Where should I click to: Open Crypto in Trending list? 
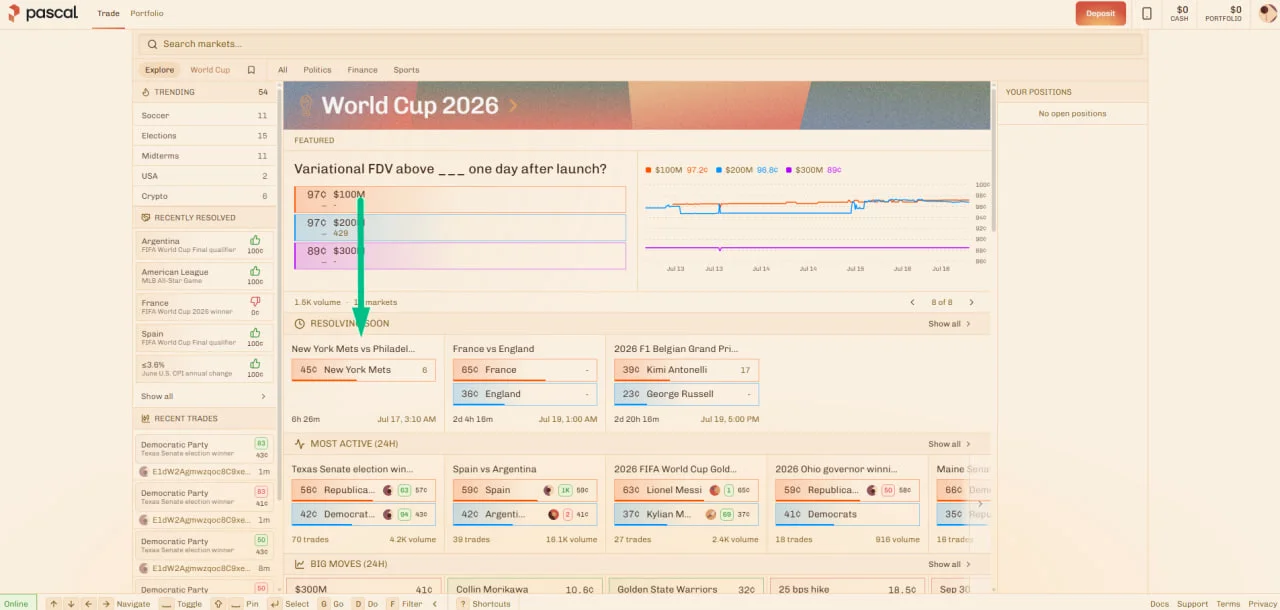205,196
